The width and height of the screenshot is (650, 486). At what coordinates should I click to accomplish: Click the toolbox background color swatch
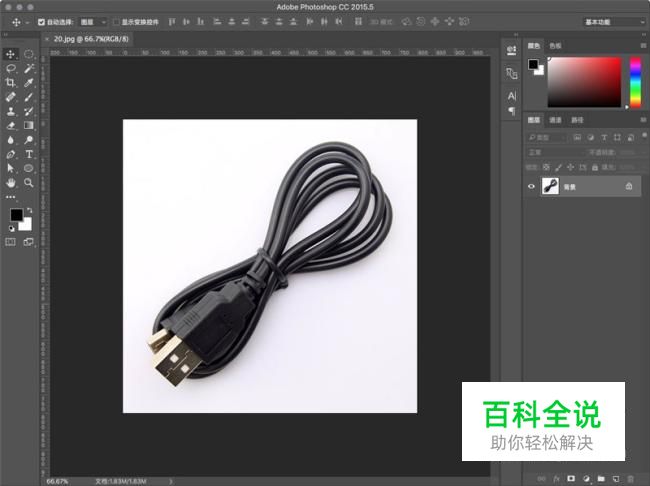26,225
